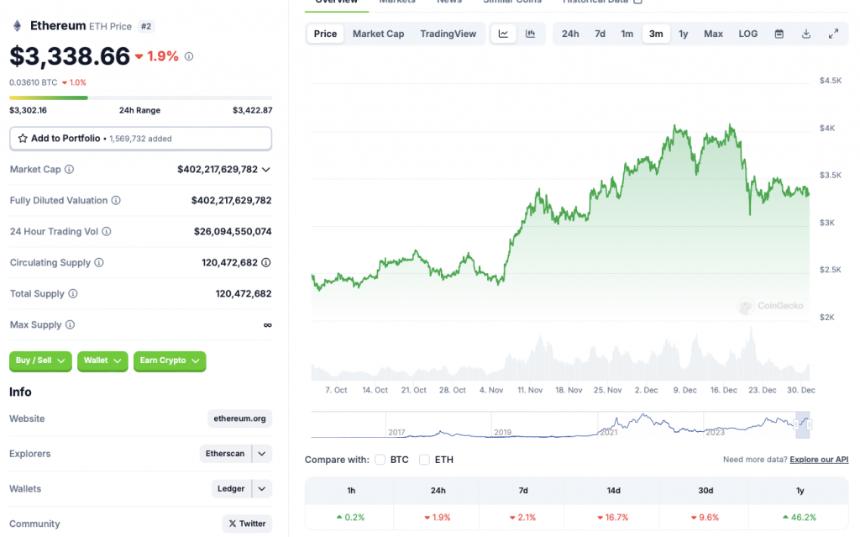Select the Price chart tab

(325, 34)
